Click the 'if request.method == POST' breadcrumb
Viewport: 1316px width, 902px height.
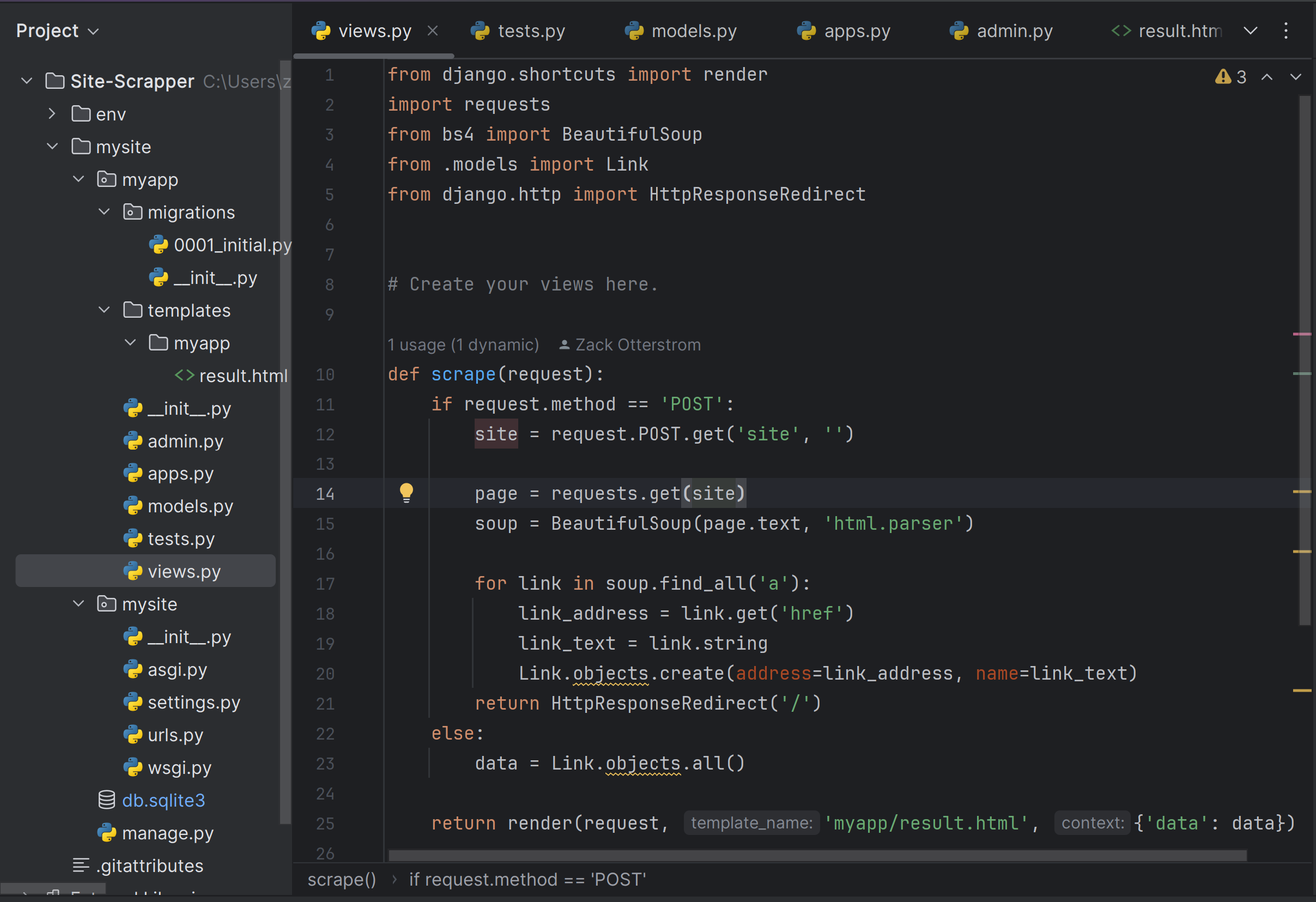point(527,879)
